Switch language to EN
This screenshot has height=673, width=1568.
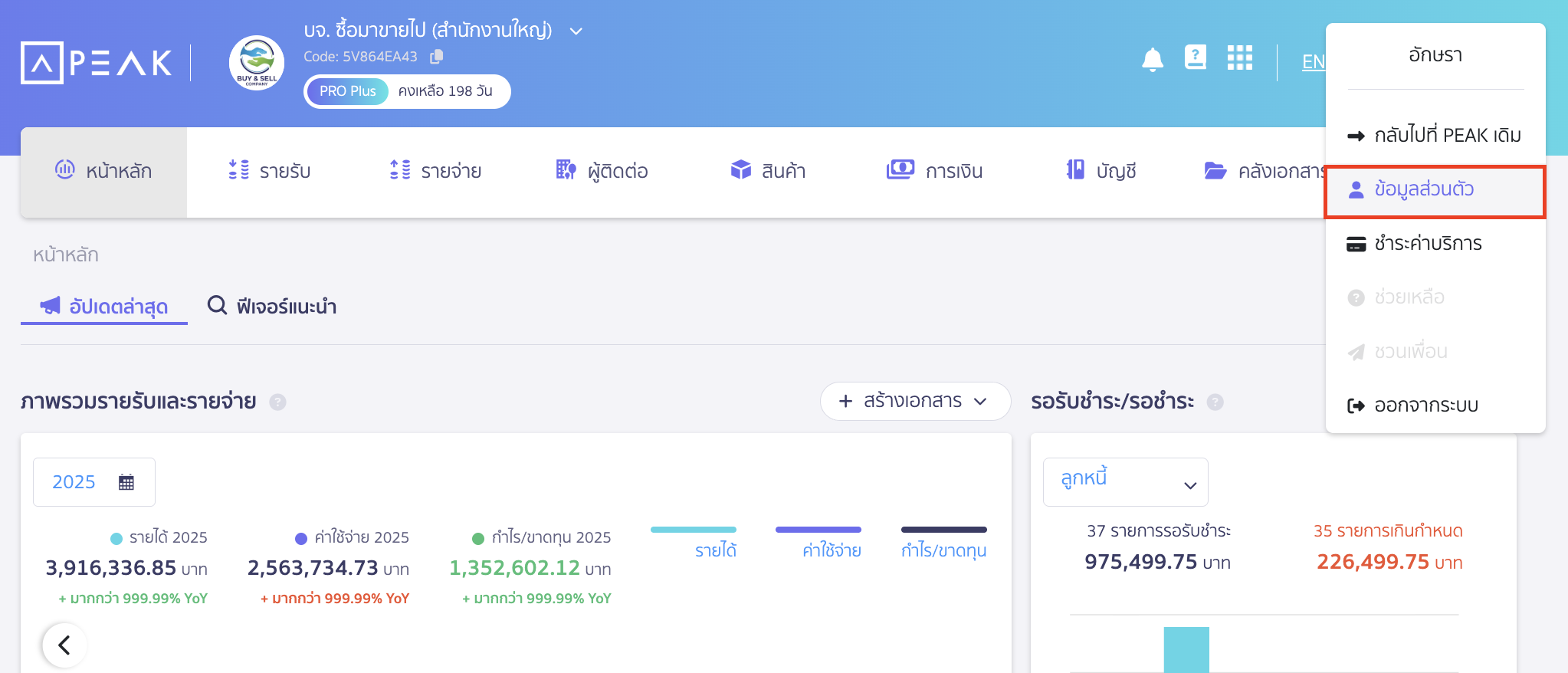1313,62
